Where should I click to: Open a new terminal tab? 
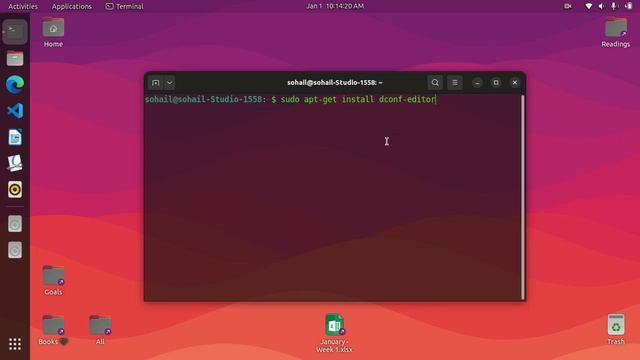[x=156, y=83]
